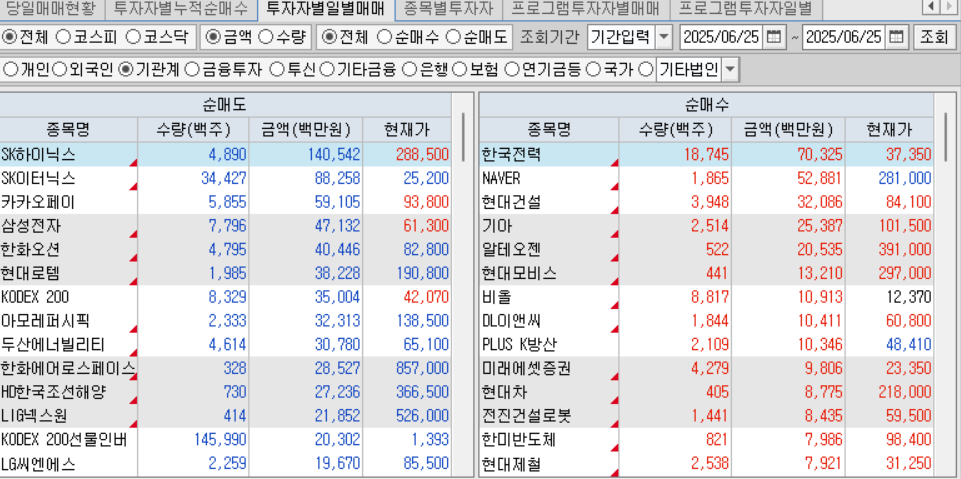961x479 pixels.
Task: Sort by 금액(백만원) in 순매도 table
Action: 306,129
